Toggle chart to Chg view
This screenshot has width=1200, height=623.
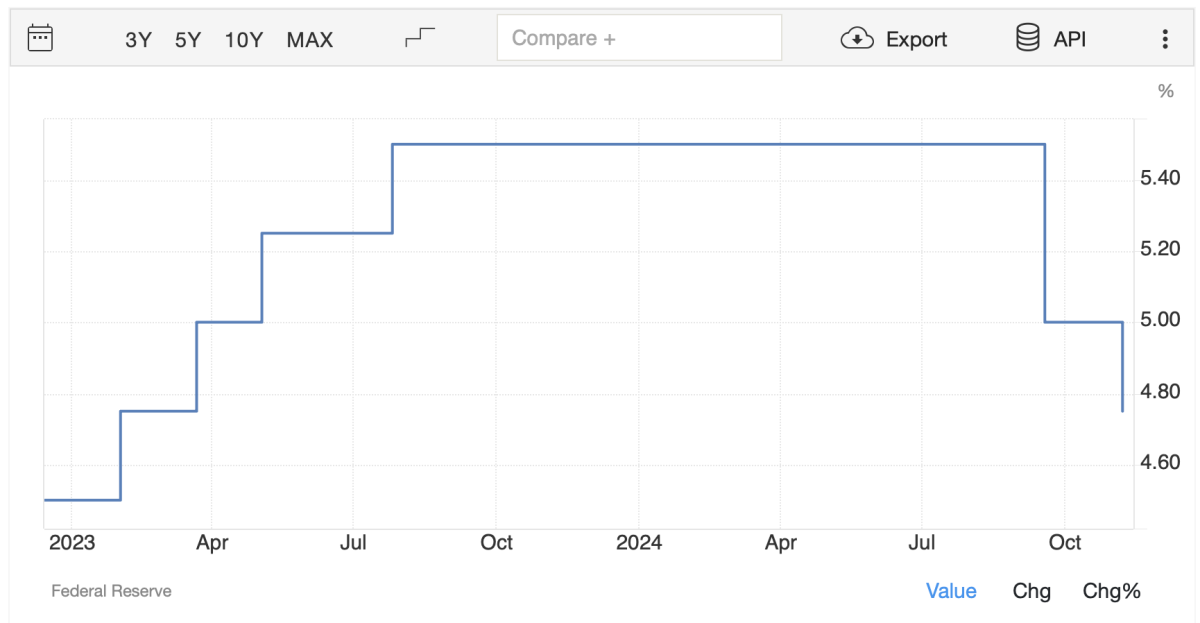pyautogui.click(x=1032, y=591)
